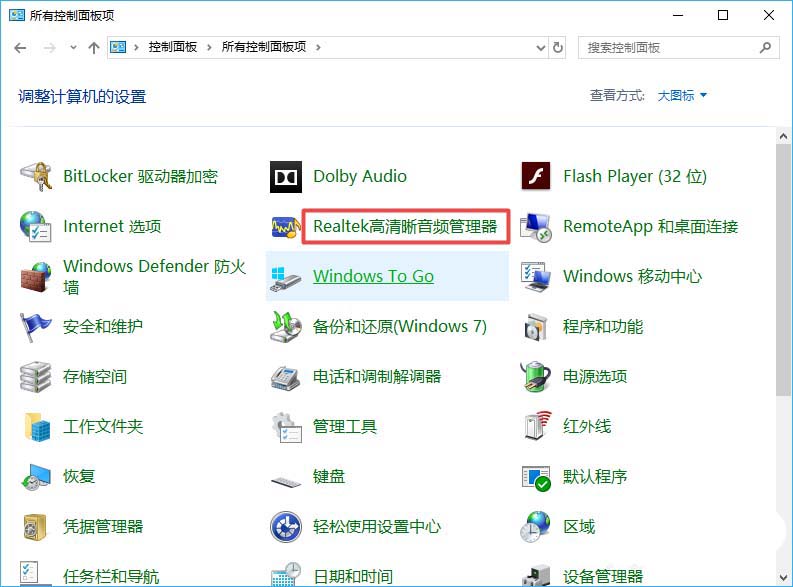Click the RemoteApp 和桌面连接 icon
Image resolution: width=793 pixels, height=587 pixels.
click(536, 227)
